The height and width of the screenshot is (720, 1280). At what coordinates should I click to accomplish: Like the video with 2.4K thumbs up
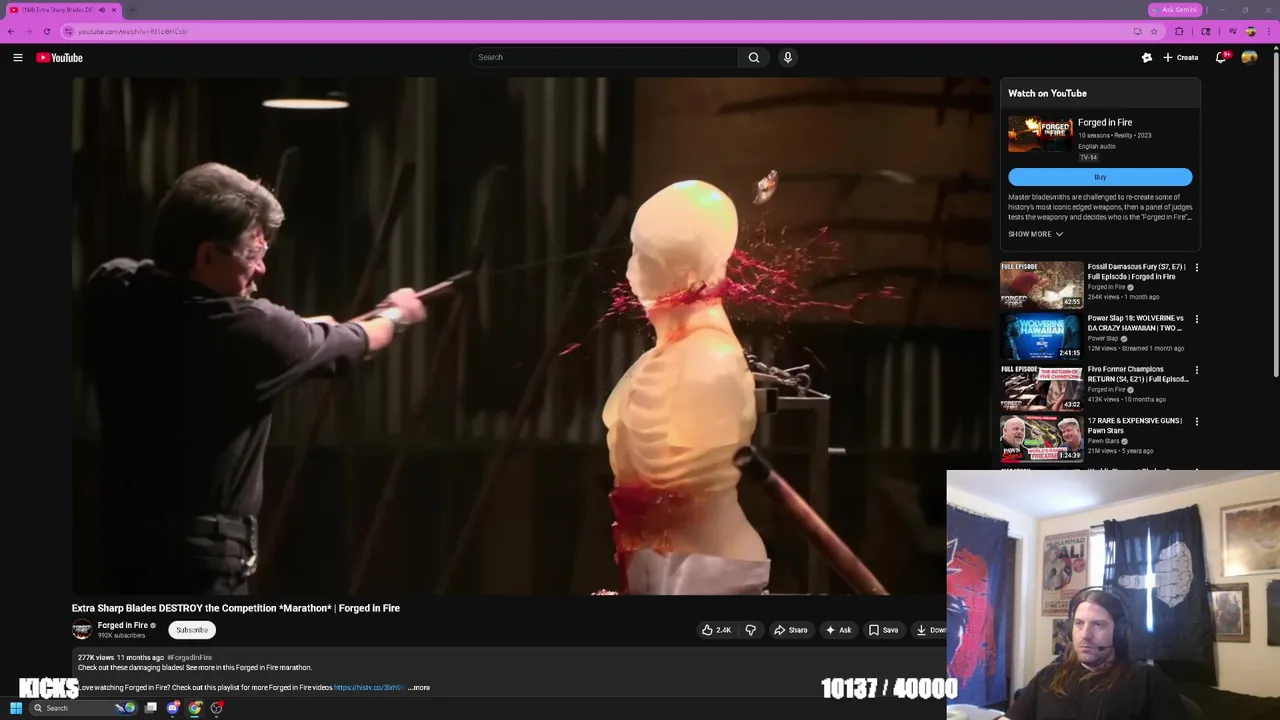[715, 630]
